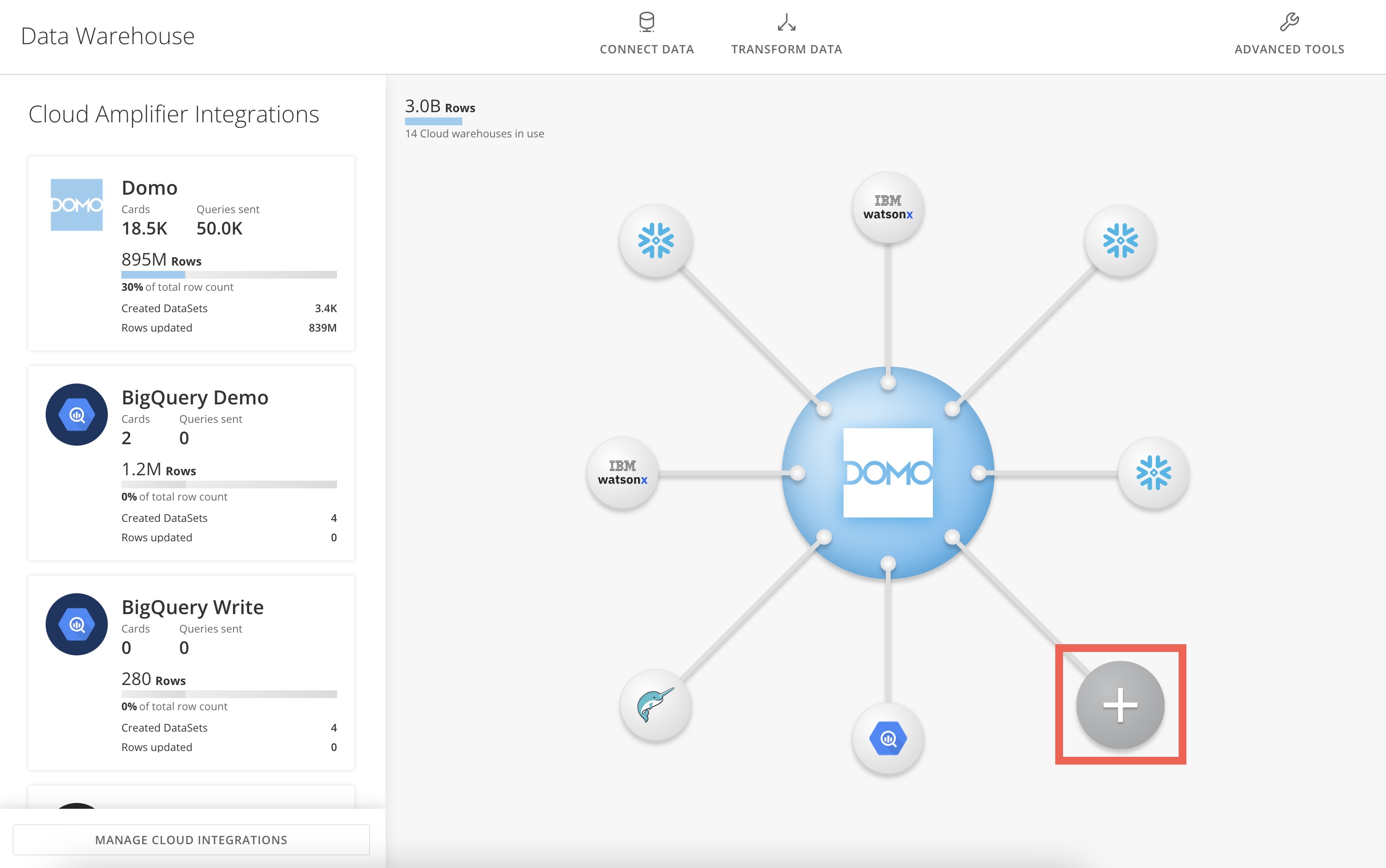Click the BigQuery Demo integration logo
Viewport: 1386px width, 868px height.
click(x=76, y=414)
